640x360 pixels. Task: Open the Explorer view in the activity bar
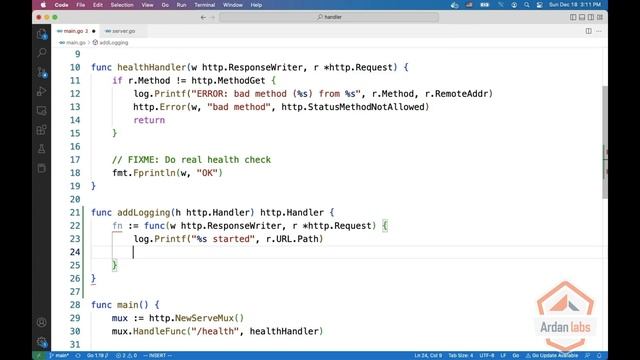pyautogui.click(x=42, y=34)
